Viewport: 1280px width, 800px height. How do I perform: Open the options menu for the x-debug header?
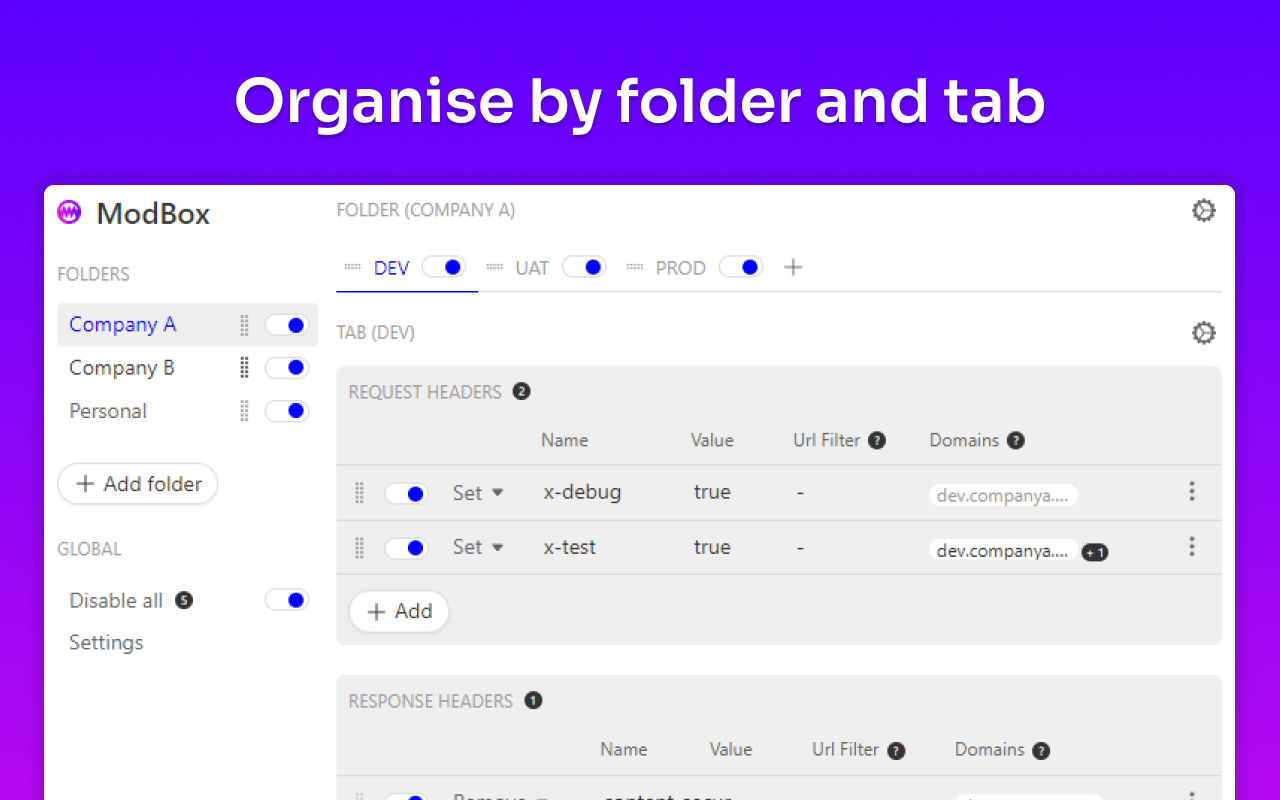1191,492
